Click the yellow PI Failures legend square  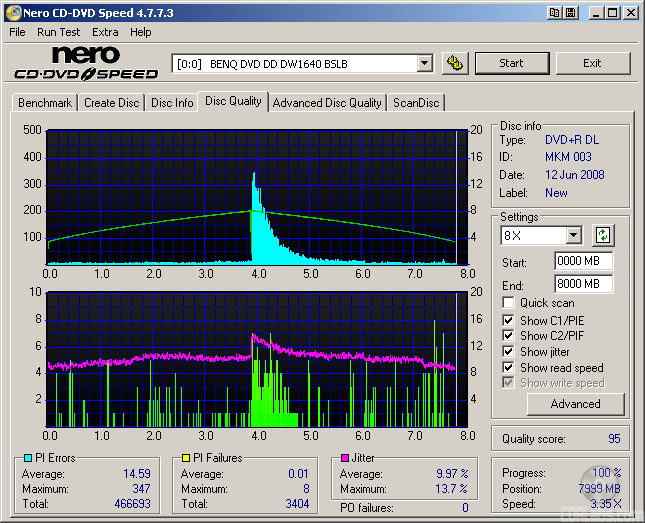(x=186, y=459)
